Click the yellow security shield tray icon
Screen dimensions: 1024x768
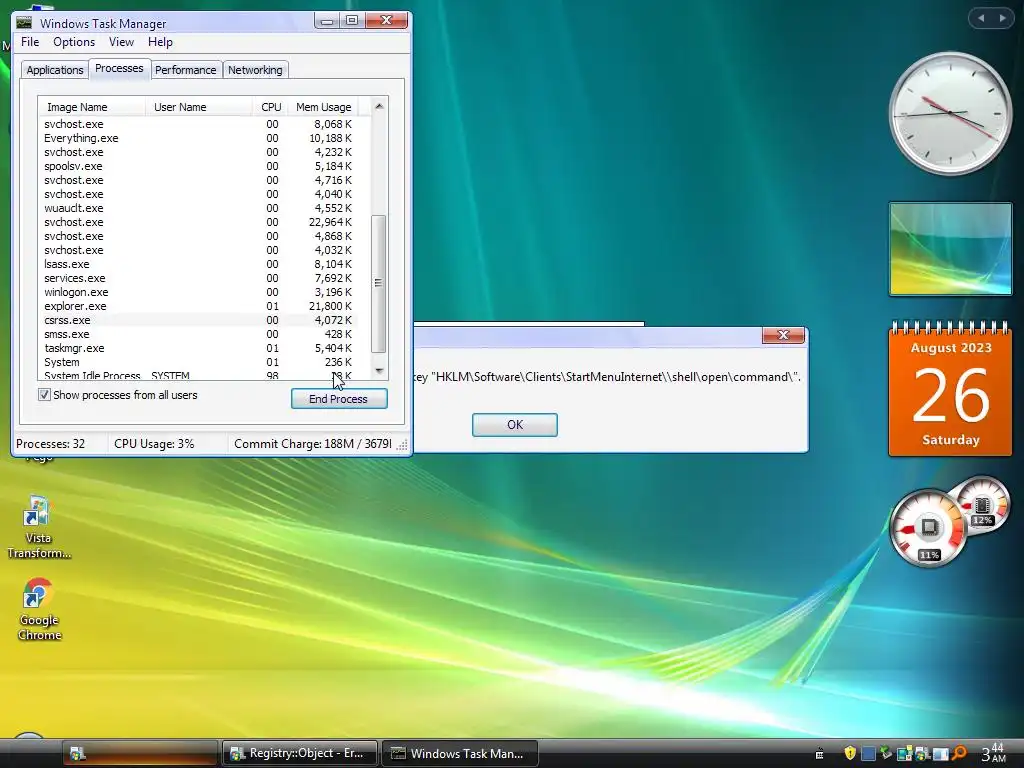point(849,753)
